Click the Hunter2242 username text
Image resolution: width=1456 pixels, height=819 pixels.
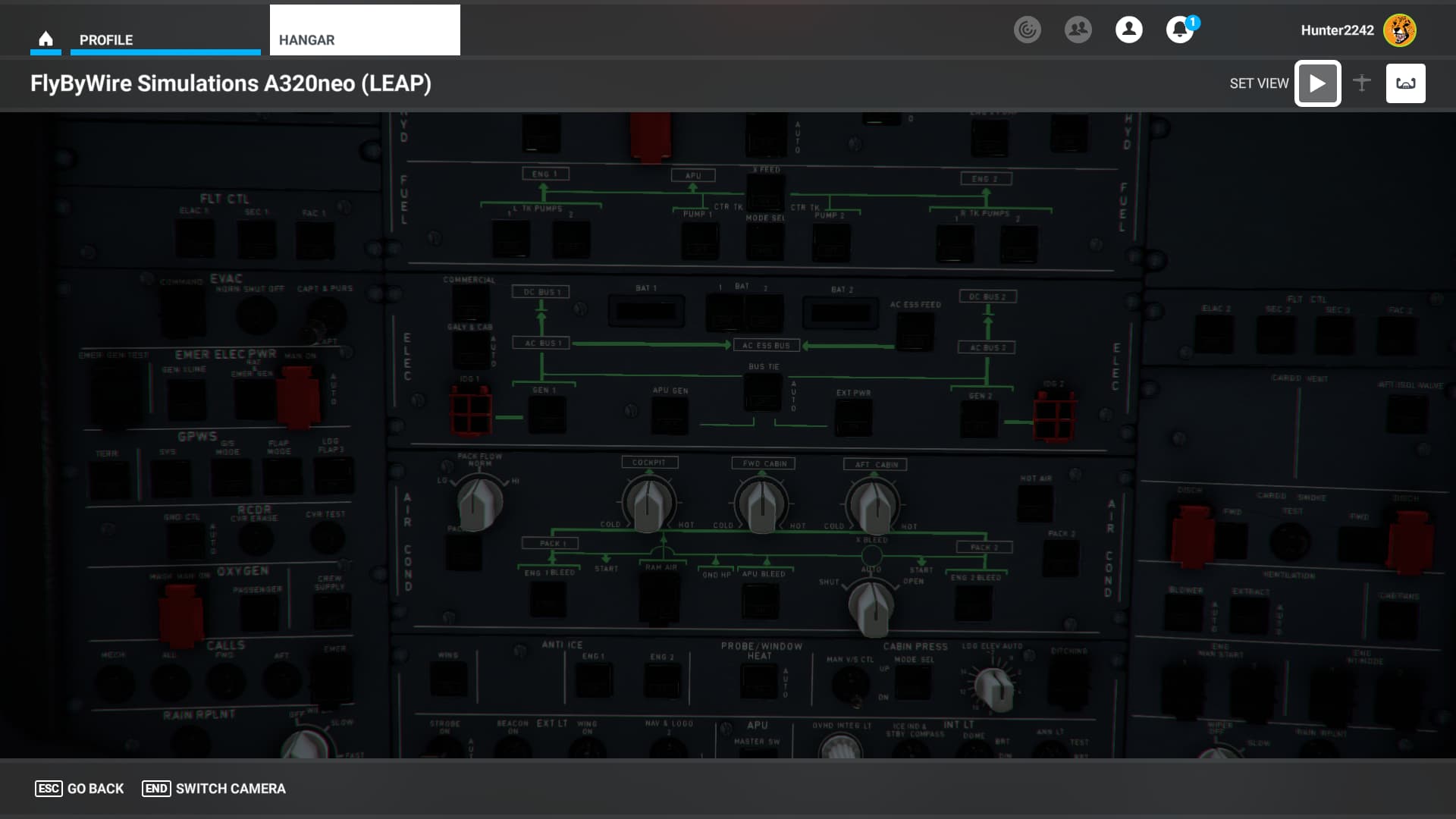(1337, 30)
